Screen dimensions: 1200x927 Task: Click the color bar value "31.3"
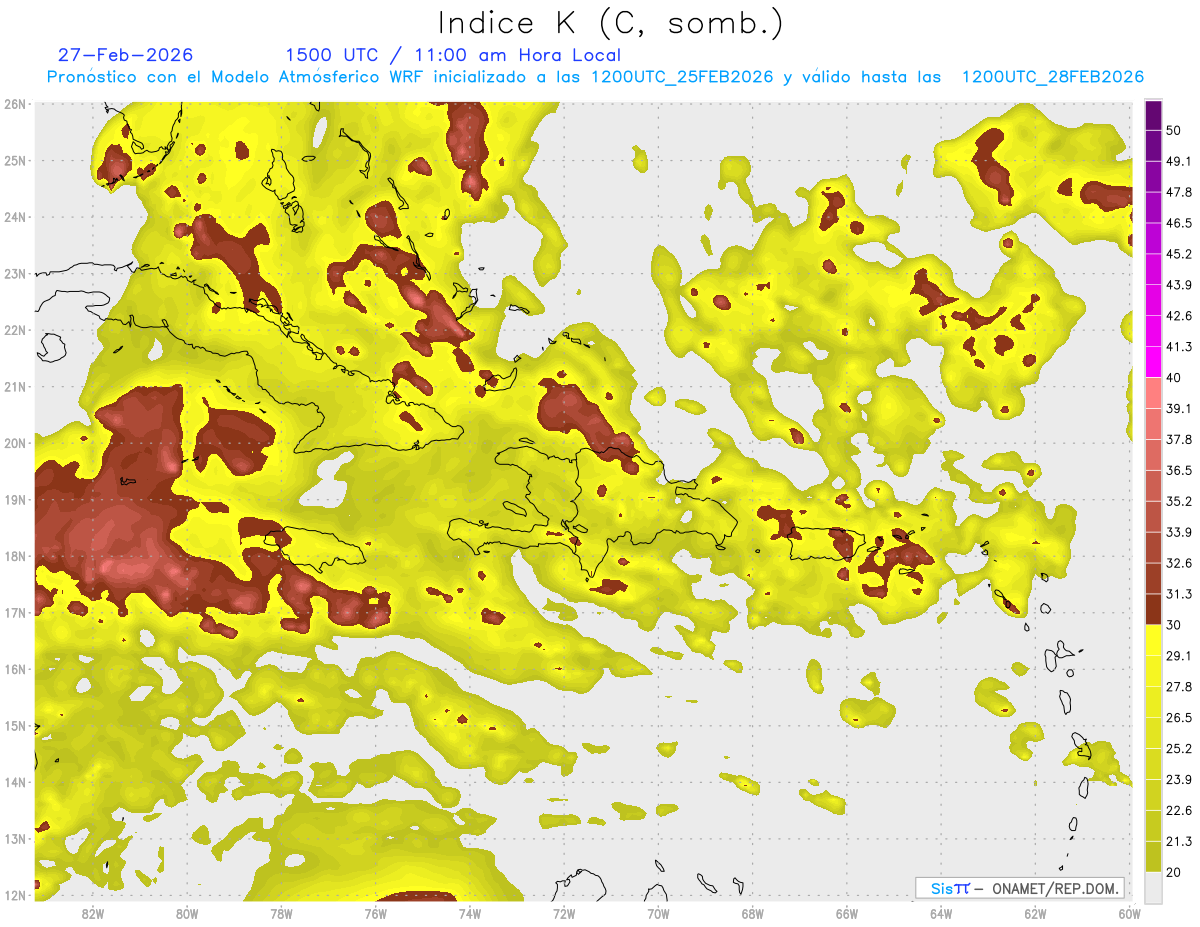point(1179,594)
